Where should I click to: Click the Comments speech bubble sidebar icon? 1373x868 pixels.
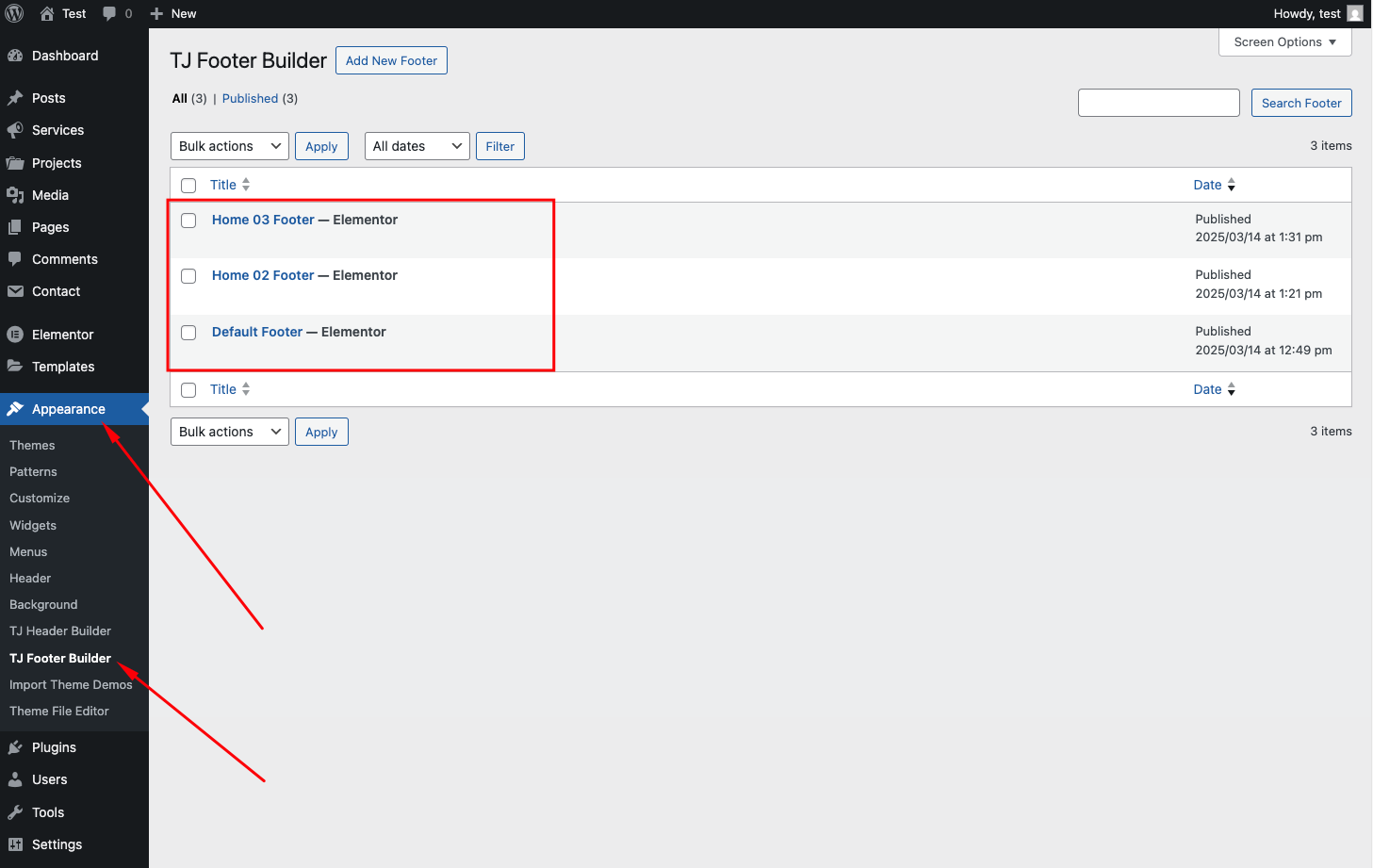click(15, 259)
